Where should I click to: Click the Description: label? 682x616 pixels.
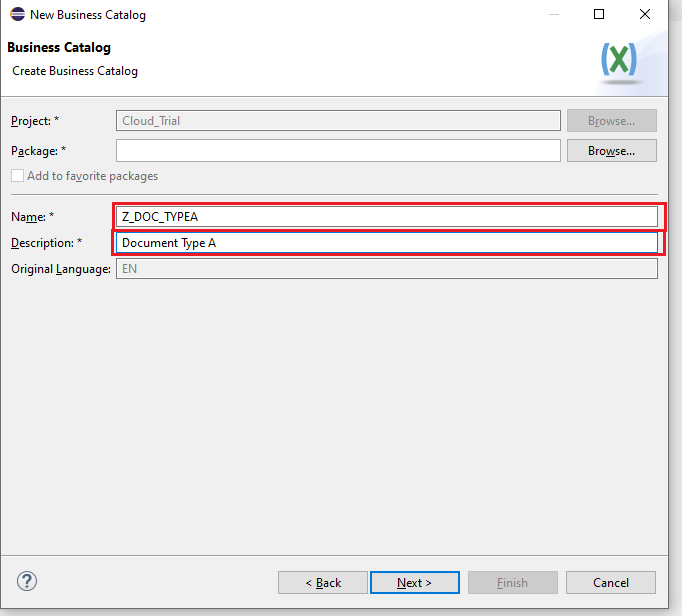46,243
